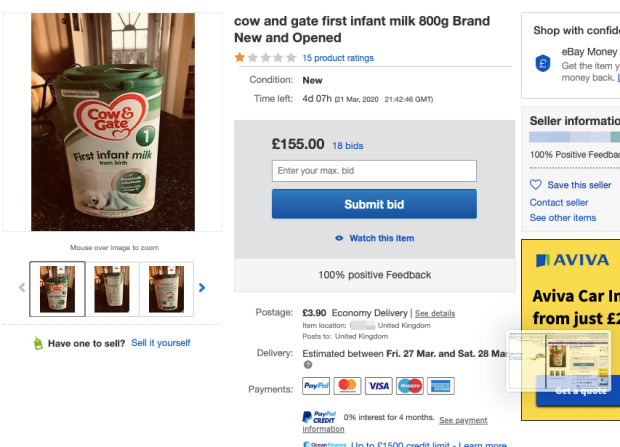Viewport: 620px width, 447px height.
Task: Click the Visa payment logo
Action: pyautogui.click(x=378, y=385)
